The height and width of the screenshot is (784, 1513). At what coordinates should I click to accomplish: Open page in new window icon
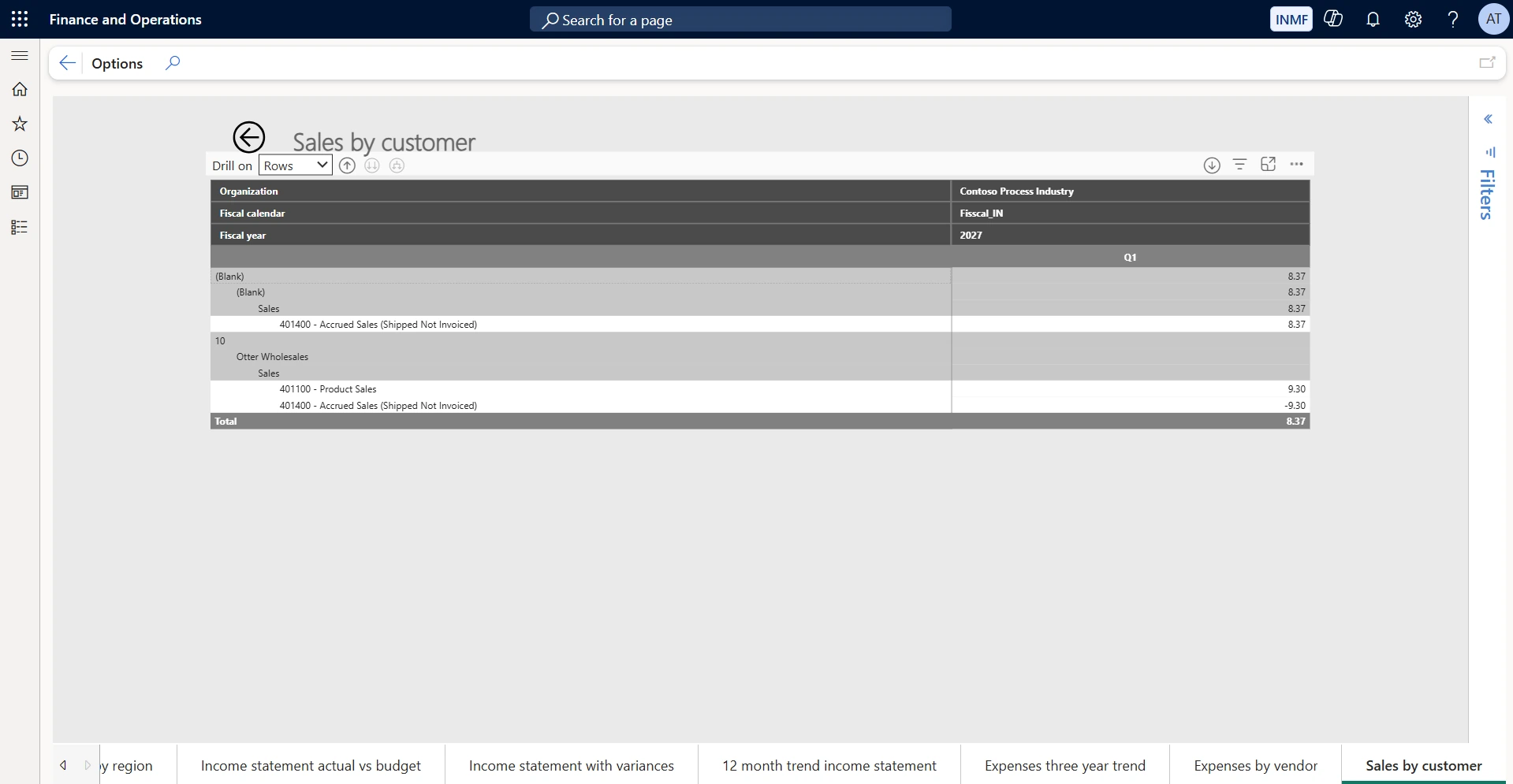pyautogui.click(x=1487, y=63)
